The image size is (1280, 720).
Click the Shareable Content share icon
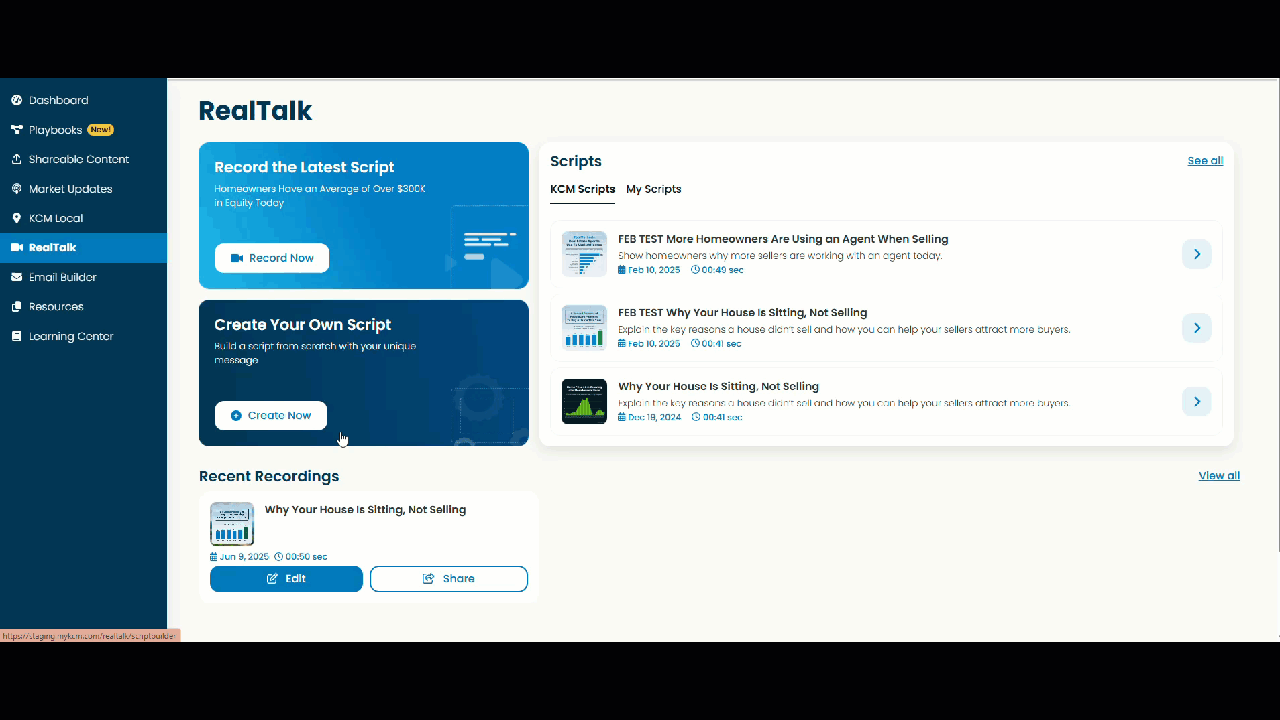click(x=16, y=159)
